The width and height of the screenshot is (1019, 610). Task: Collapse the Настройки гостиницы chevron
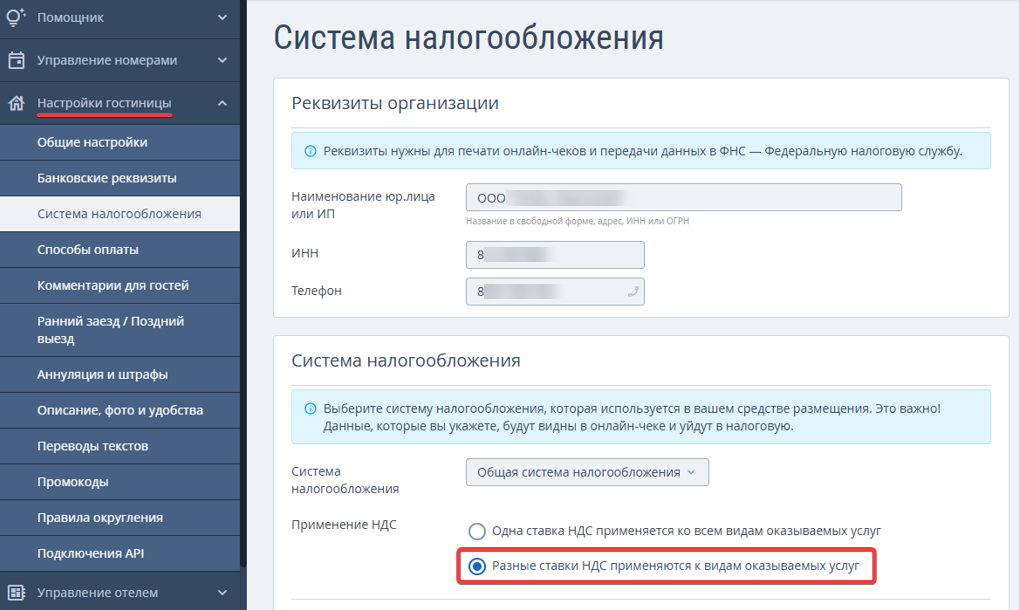click(222, 103)
